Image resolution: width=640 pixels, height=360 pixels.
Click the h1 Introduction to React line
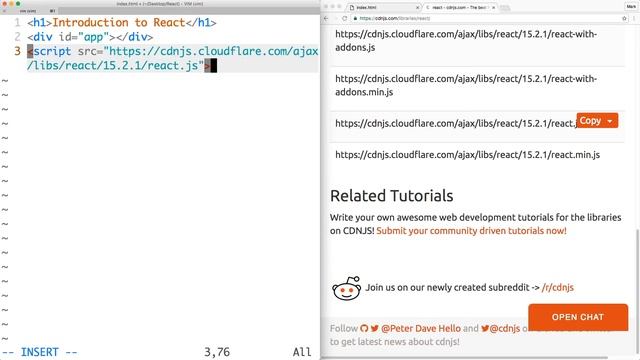(122, 22)
